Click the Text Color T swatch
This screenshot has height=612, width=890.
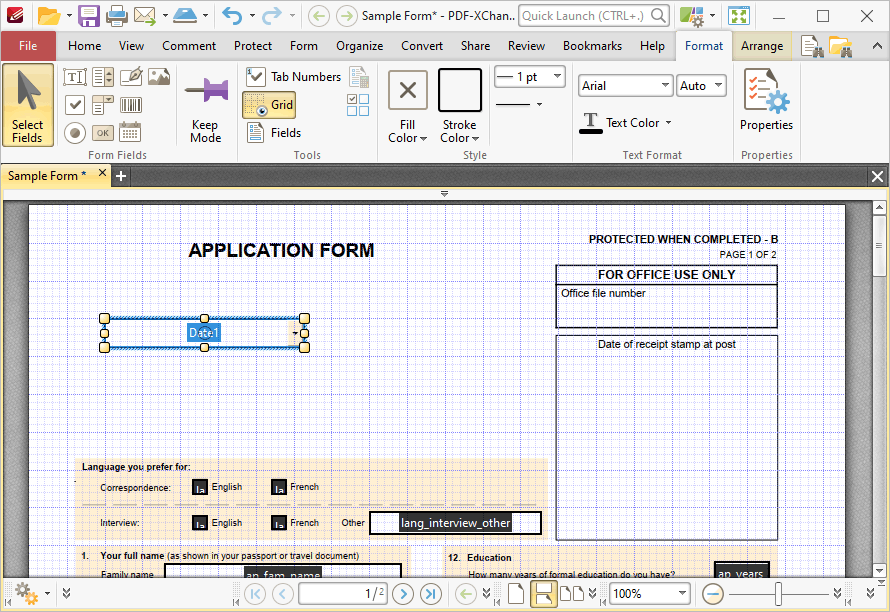pyautogui.click(x=590, y=123)
